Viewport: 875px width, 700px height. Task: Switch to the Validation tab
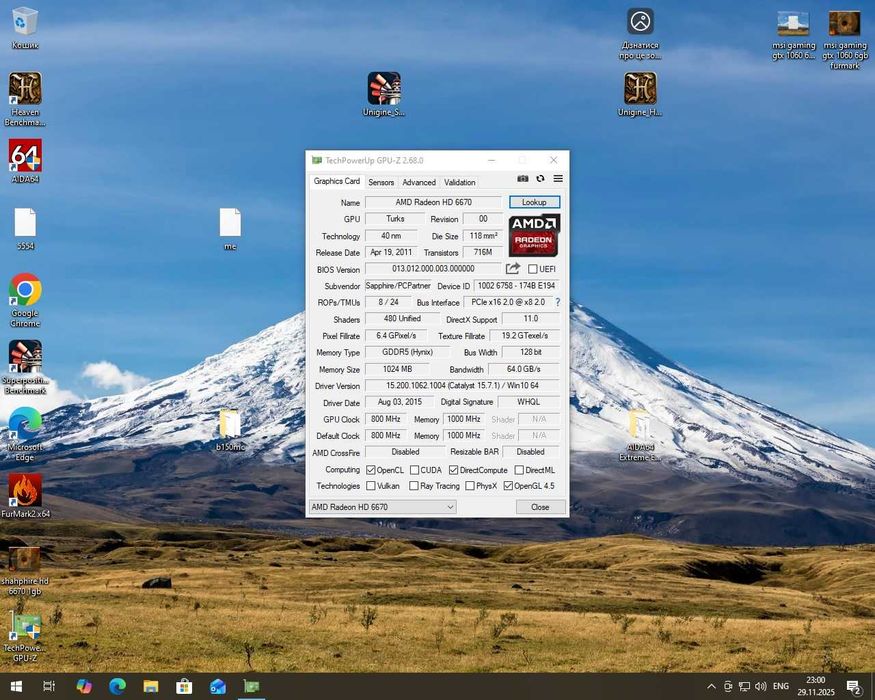click(x=460, y=182)
